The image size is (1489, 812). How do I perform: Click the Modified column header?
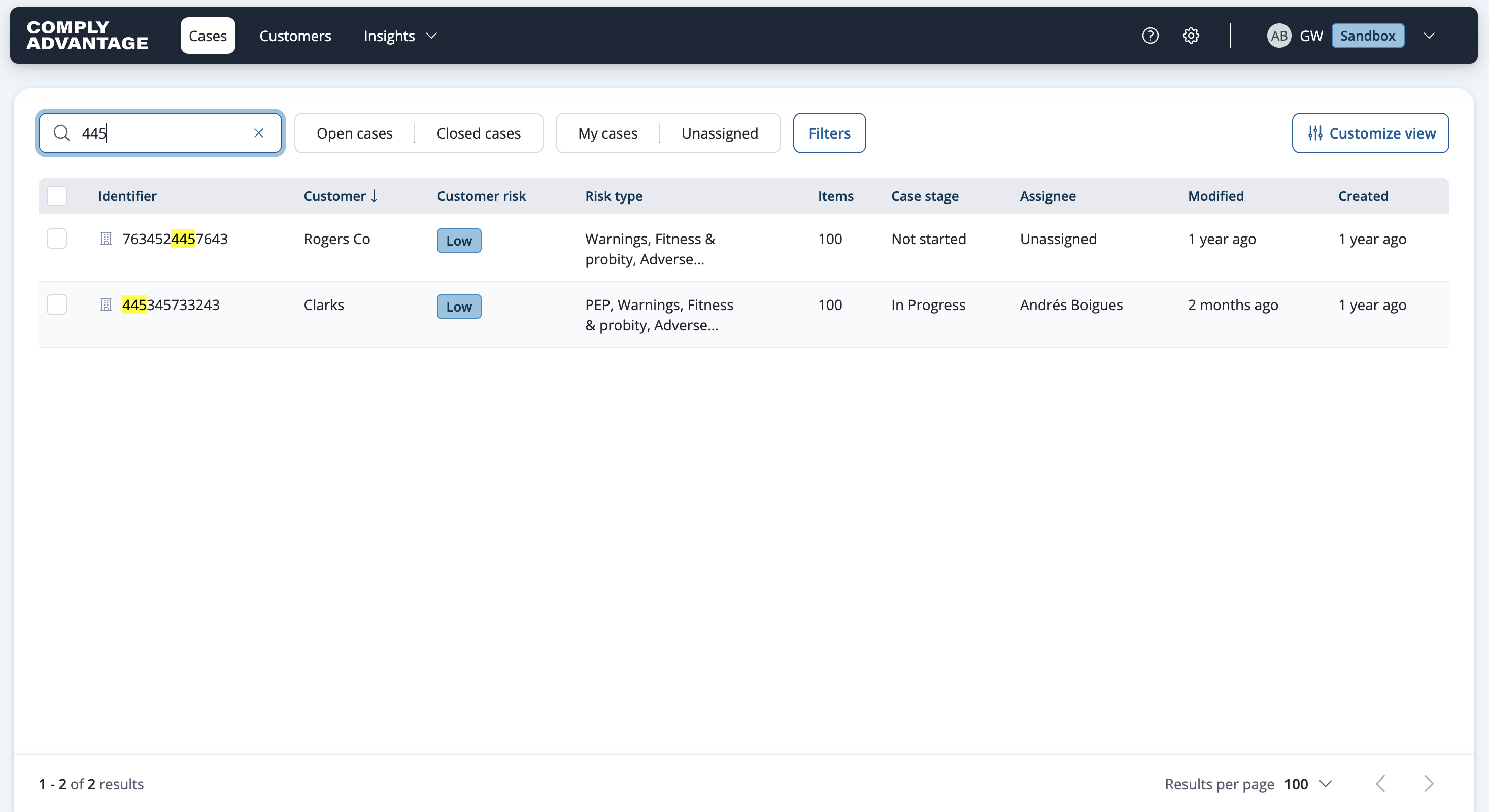tap(1216, 196)
